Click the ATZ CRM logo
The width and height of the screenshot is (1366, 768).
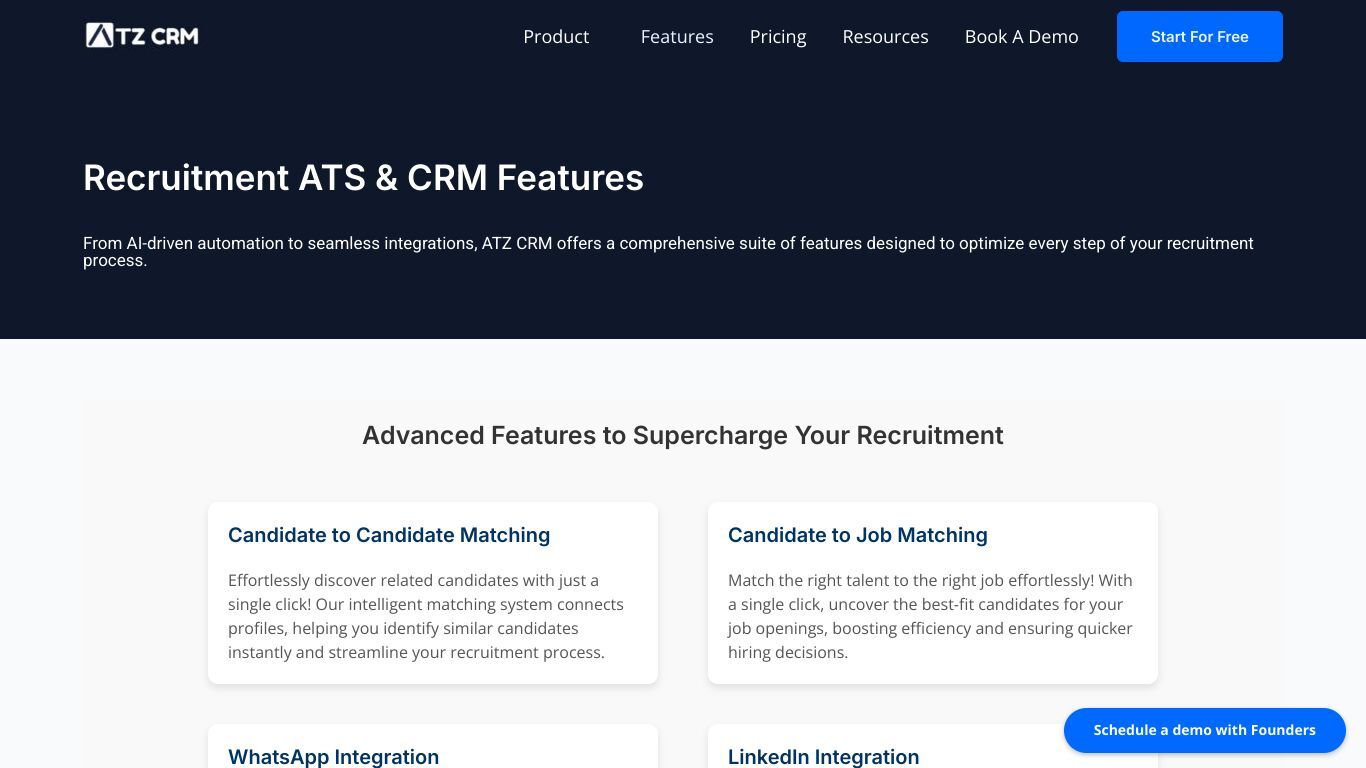142,36
